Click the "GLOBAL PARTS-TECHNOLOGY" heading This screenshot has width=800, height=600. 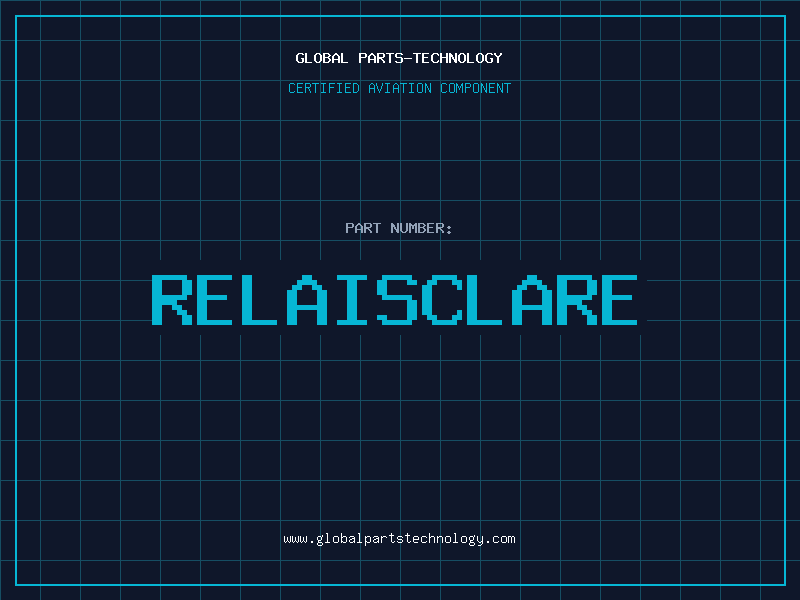(399, 58)
